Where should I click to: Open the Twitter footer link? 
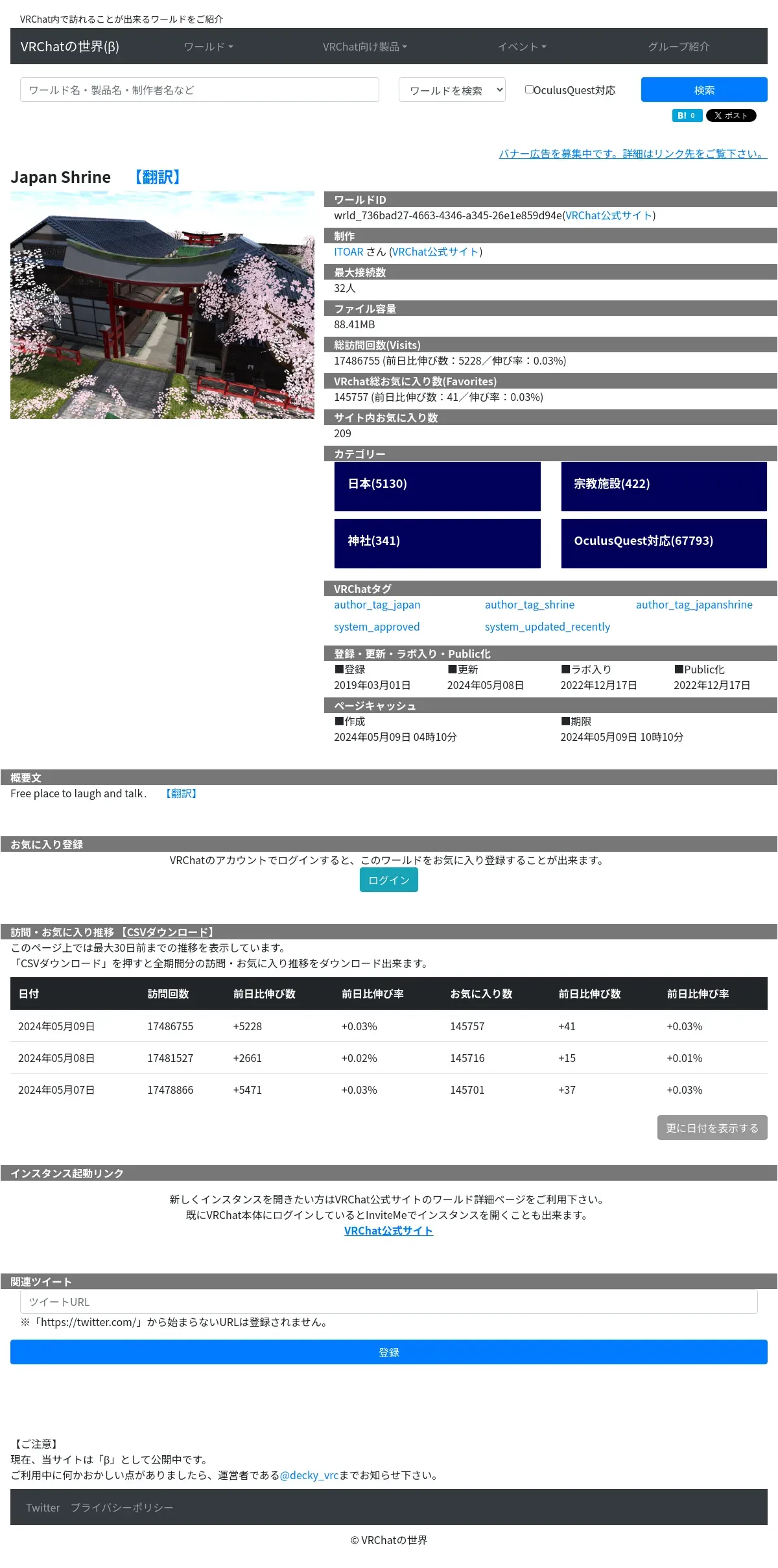(x=43, y=1507)
